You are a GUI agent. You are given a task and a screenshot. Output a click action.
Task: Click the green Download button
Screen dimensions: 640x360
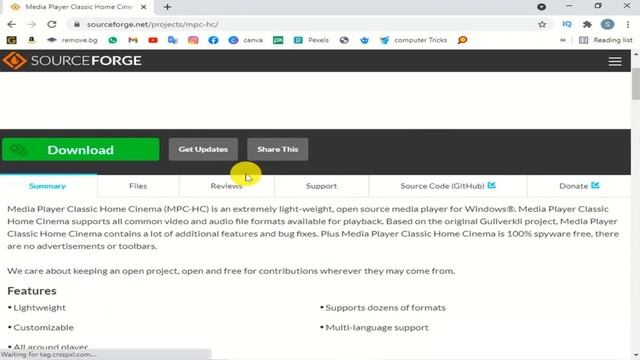[x=81, y=149]
